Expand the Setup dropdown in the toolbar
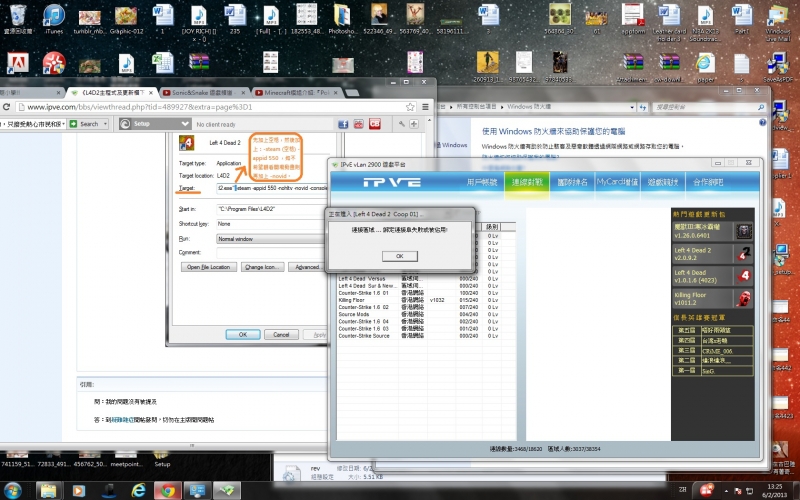 (185, 124)
